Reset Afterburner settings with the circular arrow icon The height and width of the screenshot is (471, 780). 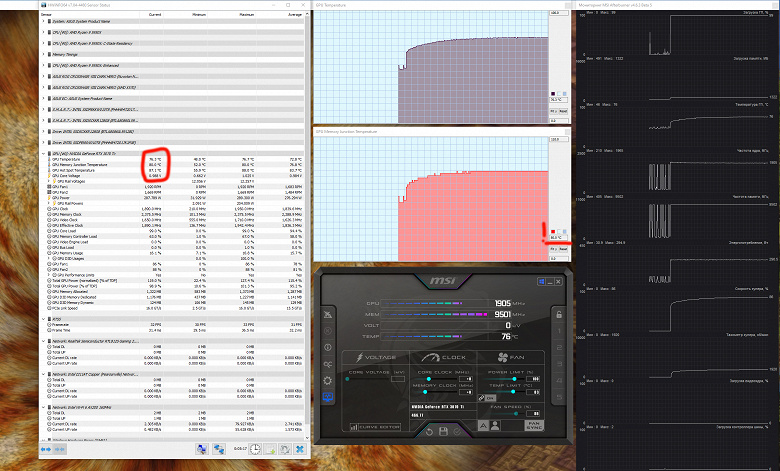pyautogui.click(x=429, y=431)
